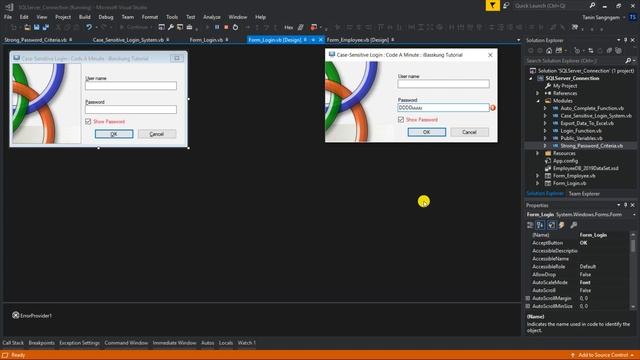Click the pin icon of Solution Explorer panel
This screenshot has height=360, width=640.
point(625,40)
